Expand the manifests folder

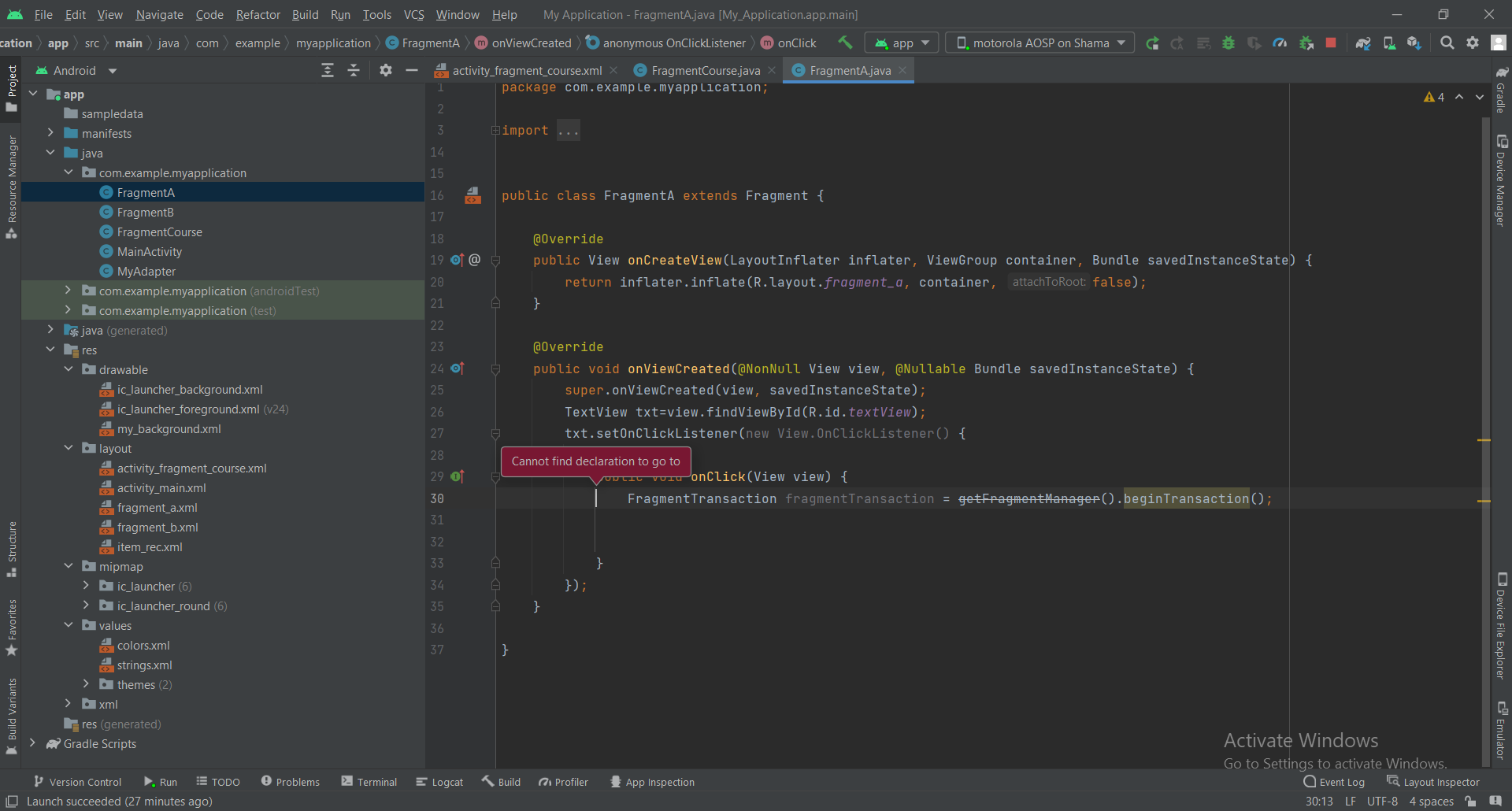(50, 133)
